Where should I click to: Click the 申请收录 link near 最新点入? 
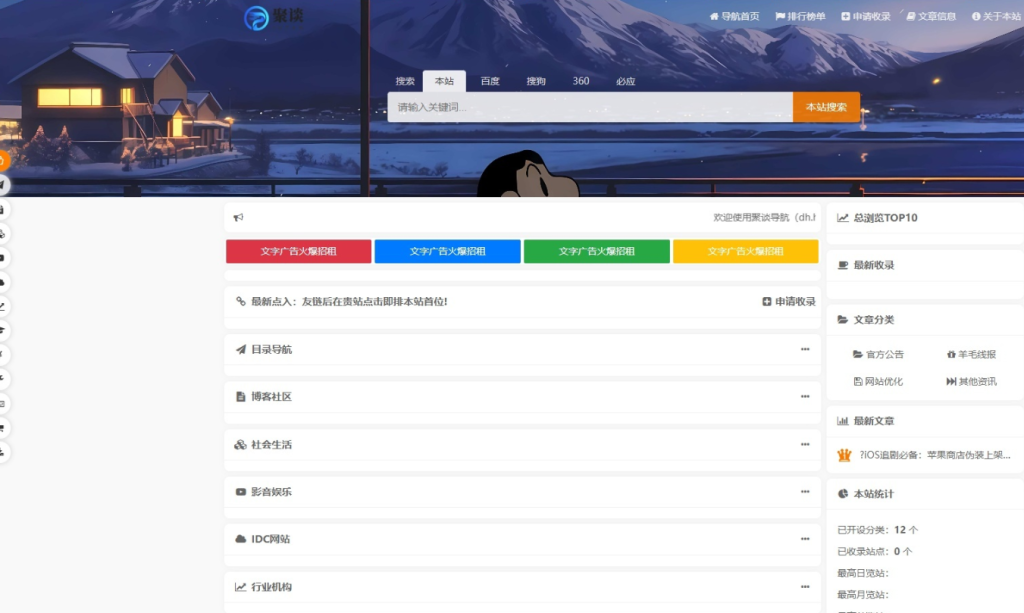point(787,302)
